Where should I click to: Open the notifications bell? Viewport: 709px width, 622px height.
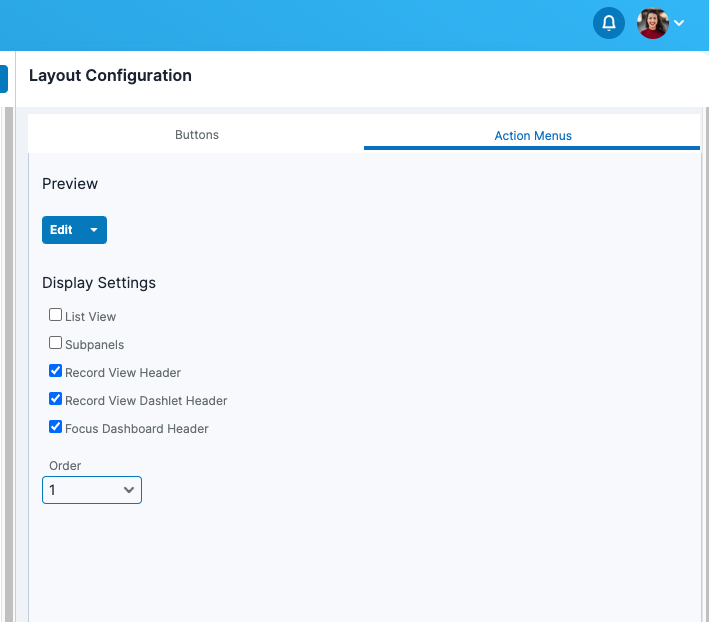click(x=608, y=23)
